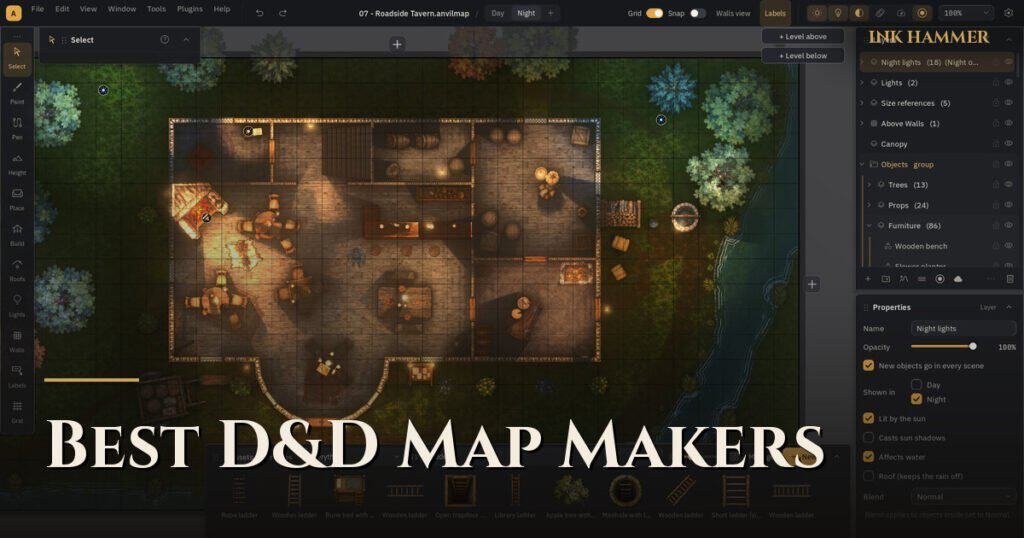
Task: Click the Opacity slider handle
Action: tap(972, 347)
